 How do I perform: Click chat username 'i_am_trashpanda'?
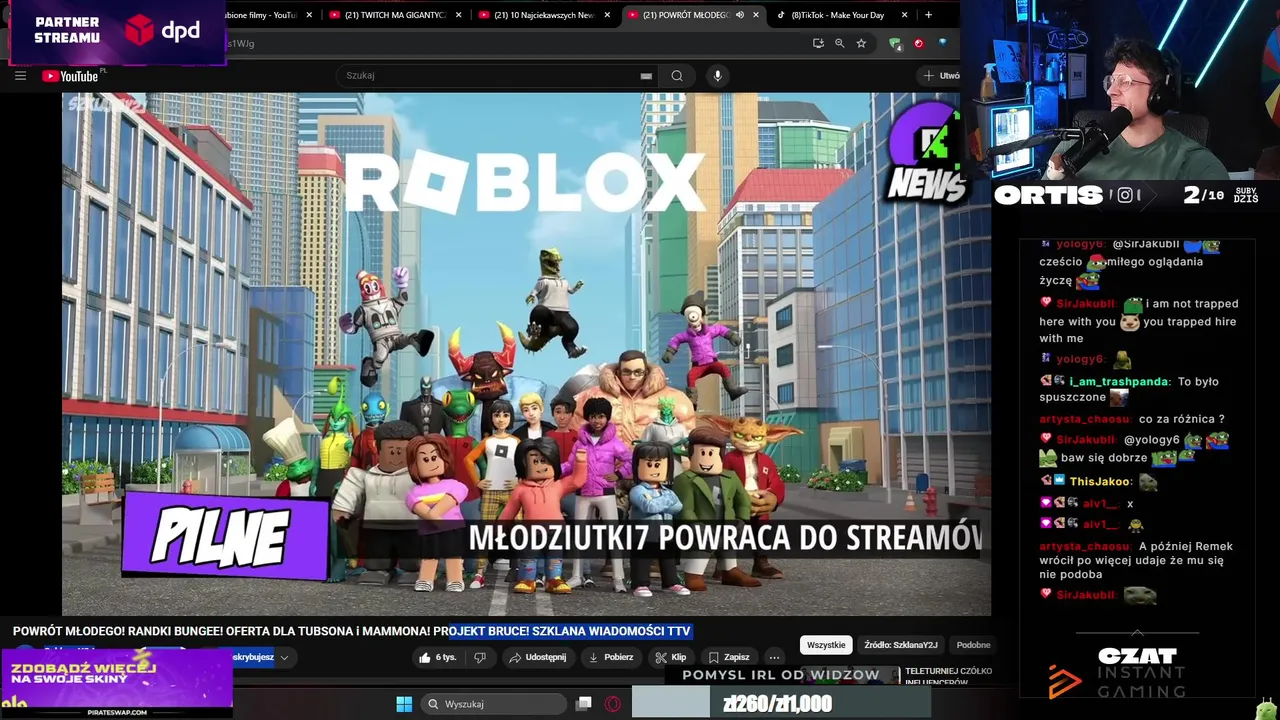[1119, 381]
